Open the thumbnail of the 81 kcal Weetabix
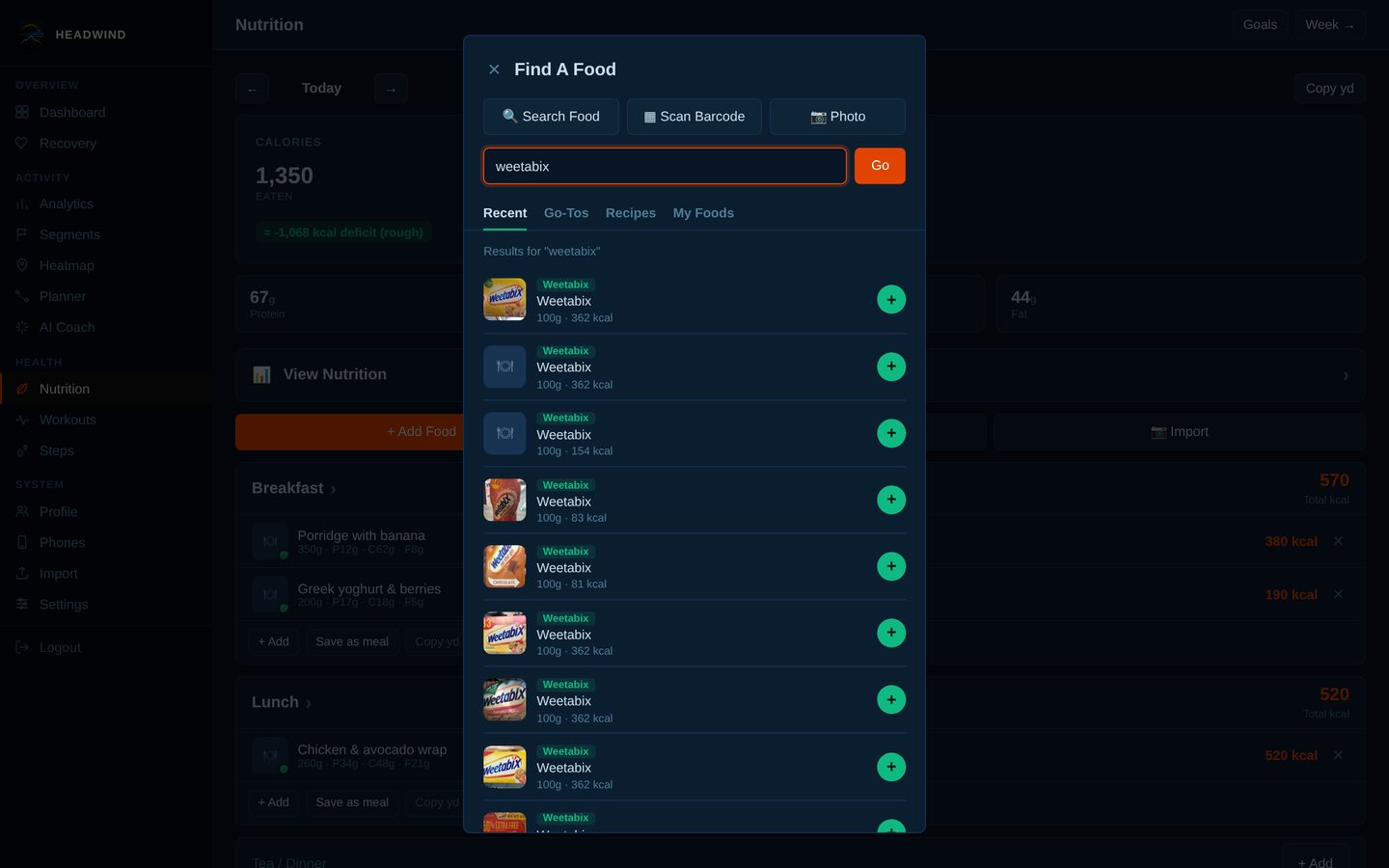The width and height of the screenshot is (1389, 868). (x=504, y=566)
